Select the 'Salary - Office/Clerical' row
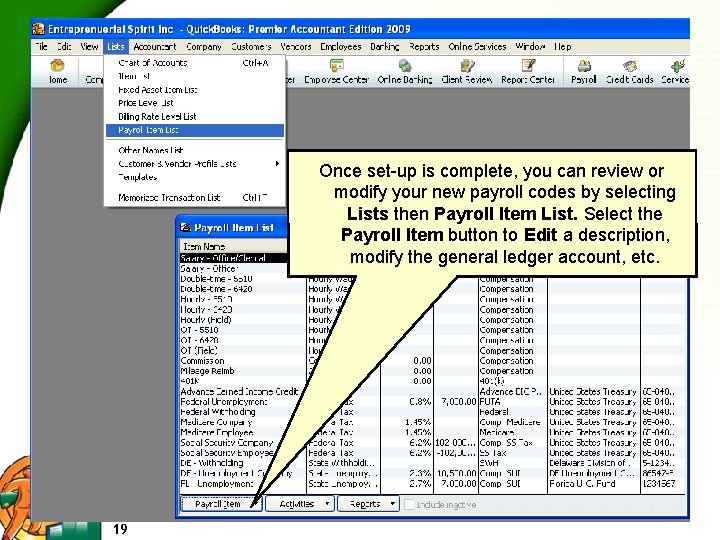The width and height of the screenshot is (720, 540). 233,258
